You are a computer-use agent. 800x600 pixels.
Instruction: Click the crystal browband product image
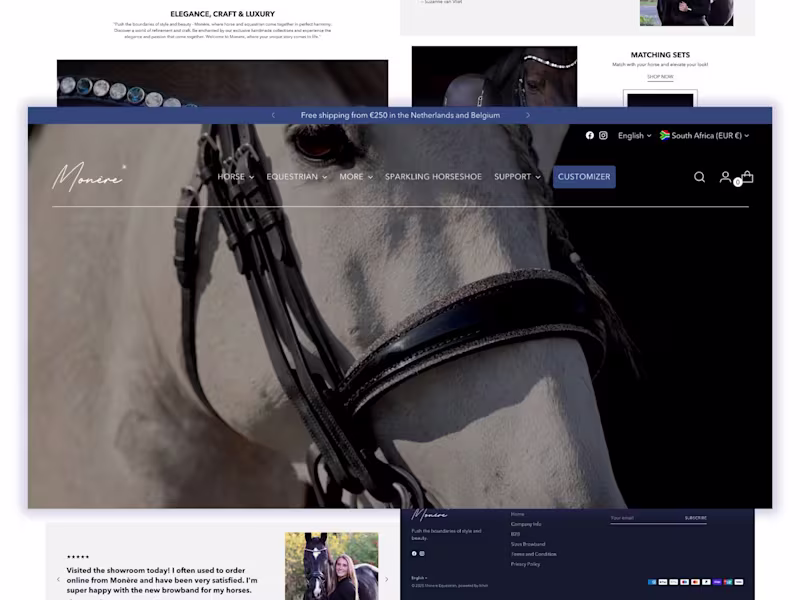(x=222, y=83)
